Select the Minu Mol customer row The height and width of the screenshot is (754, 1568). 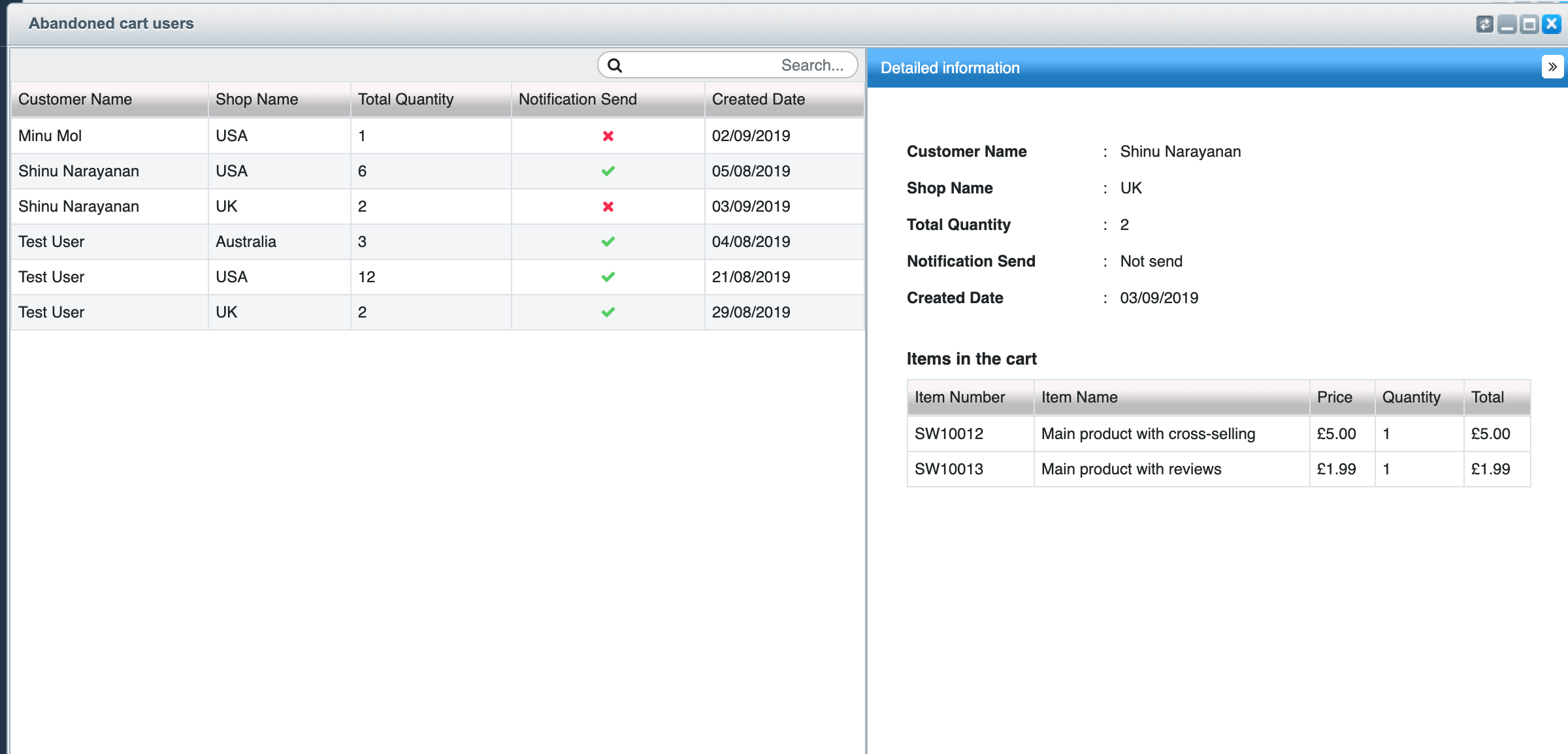coord(438,136)
